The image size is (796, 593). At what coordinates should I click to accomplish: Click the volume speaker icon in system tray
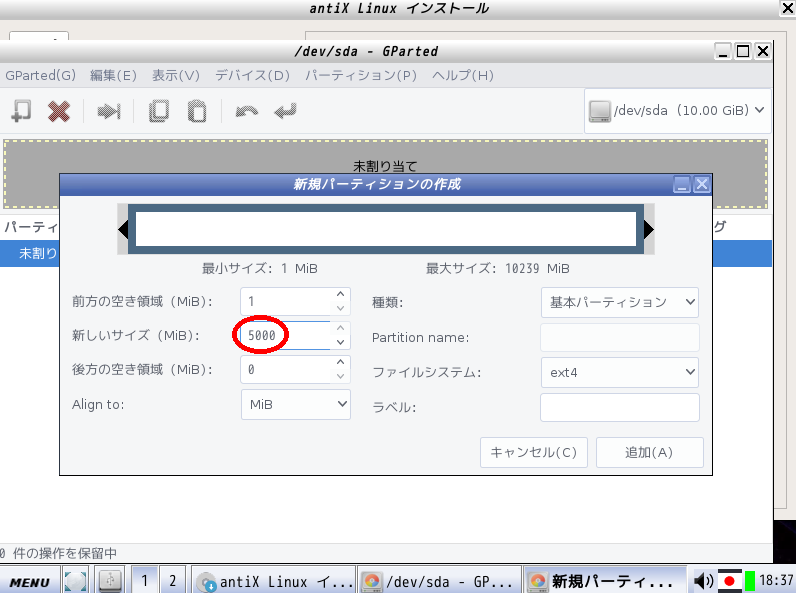704,580
